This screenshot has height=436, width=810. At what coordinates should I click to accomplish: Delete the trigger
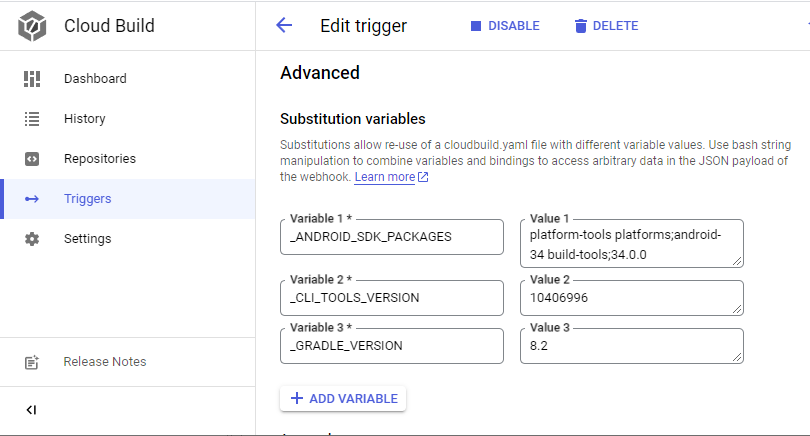pos(606,26)
